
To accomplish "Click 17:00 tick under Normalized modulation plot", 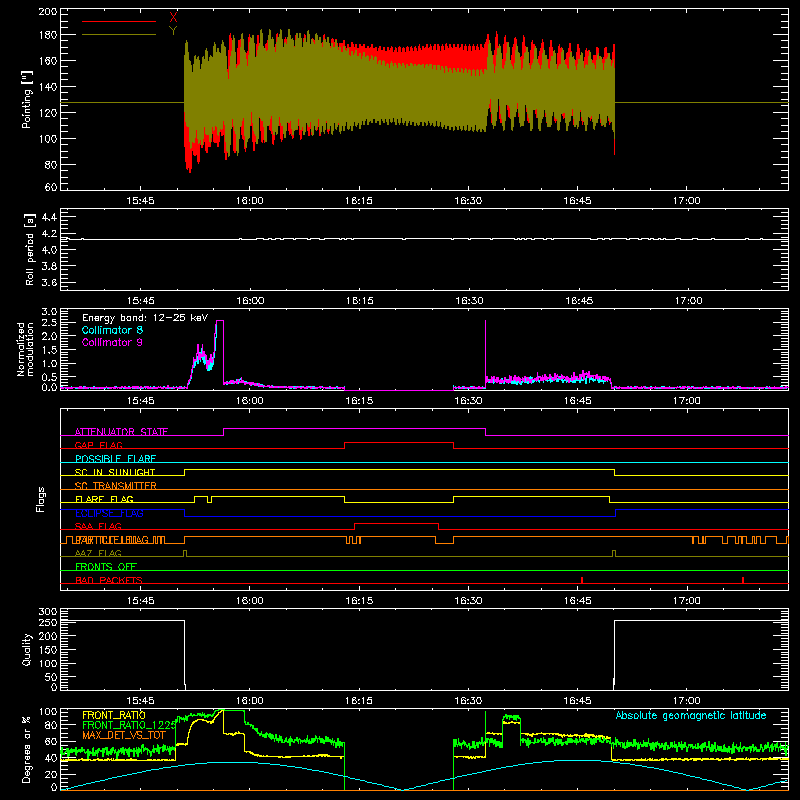I will (687, 401).
